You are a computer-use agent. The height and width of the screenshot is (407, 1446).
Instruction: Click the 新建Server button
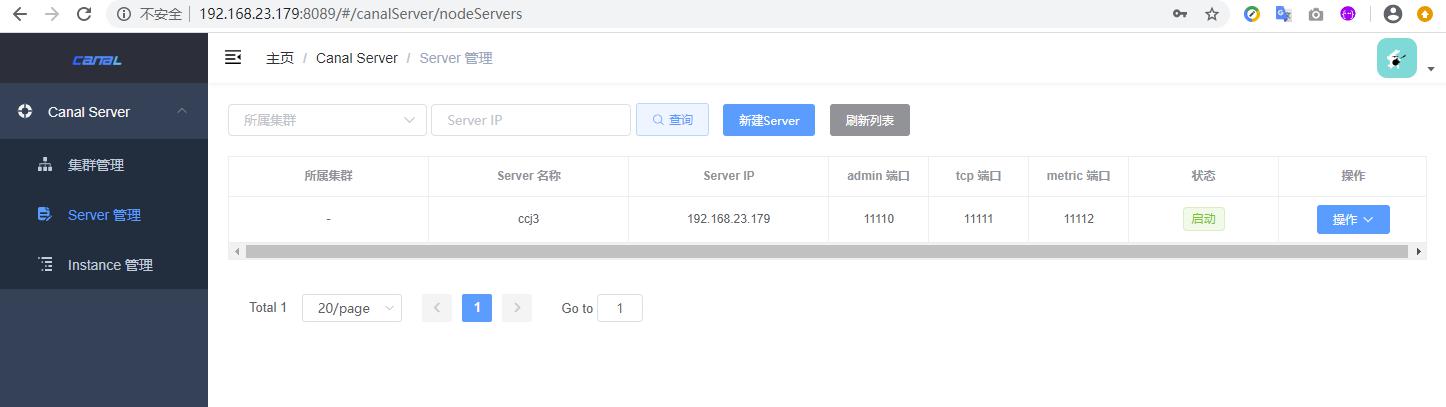pos(768,120)
